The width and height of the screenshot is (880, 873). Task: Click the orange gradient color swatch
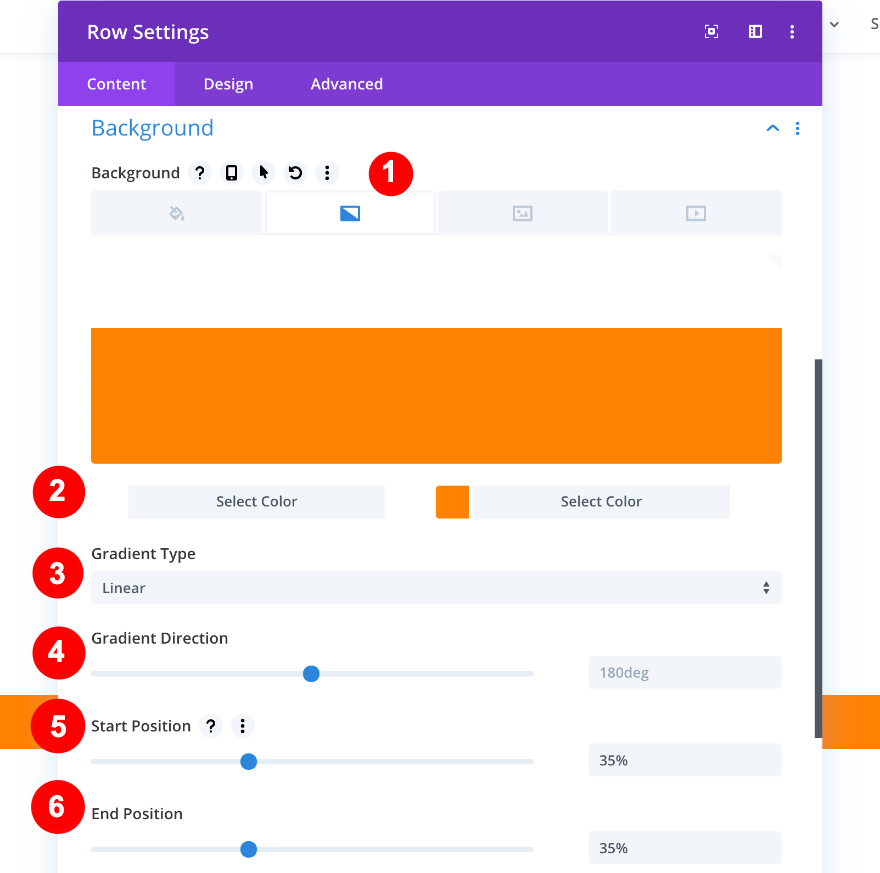(453, 502)
